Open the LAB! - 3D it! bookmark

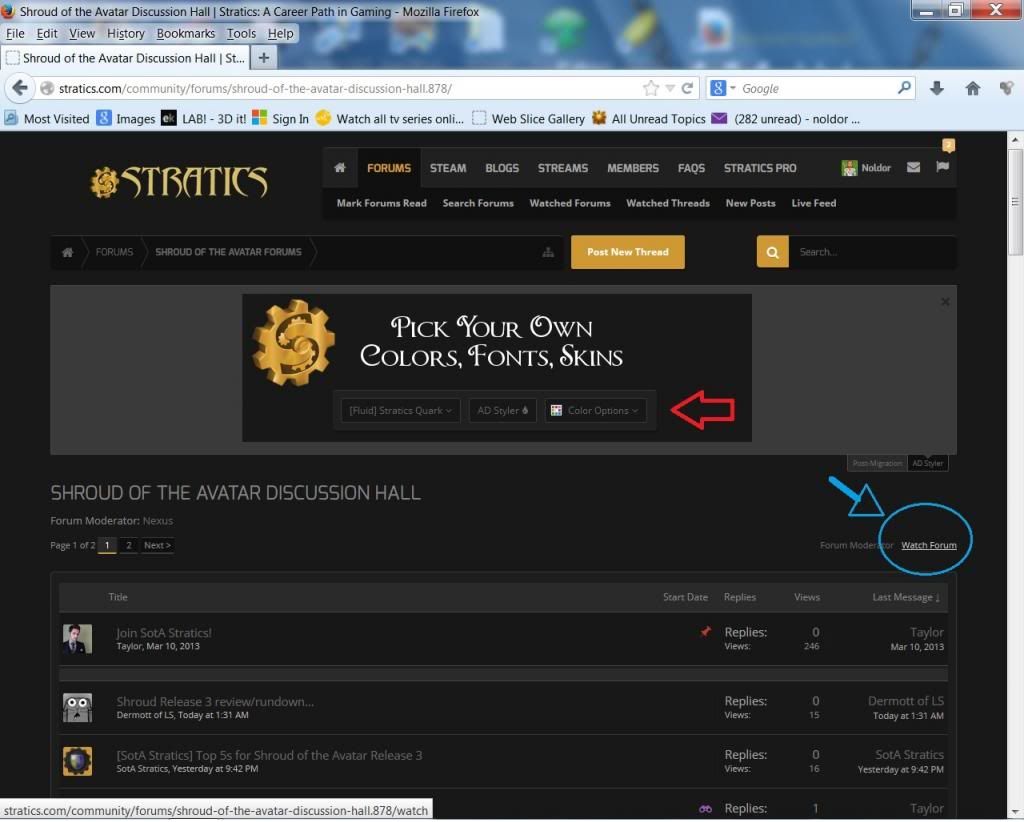tap(204, 119)
